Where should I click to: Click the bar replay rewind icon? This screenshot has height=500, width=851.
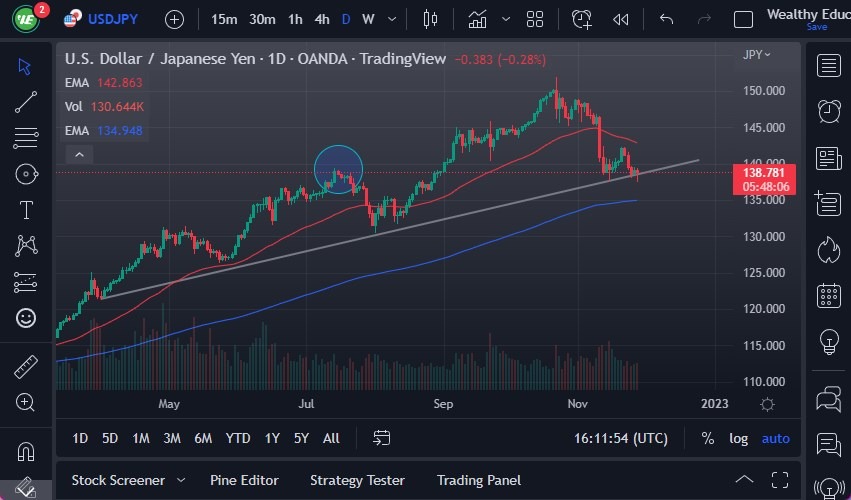click(x=621, y=19)
